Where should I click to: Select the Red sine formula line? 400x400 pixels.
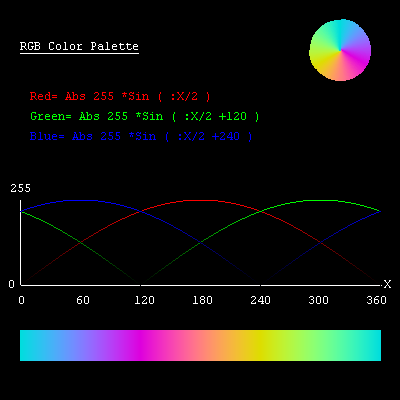coord(120,96)
